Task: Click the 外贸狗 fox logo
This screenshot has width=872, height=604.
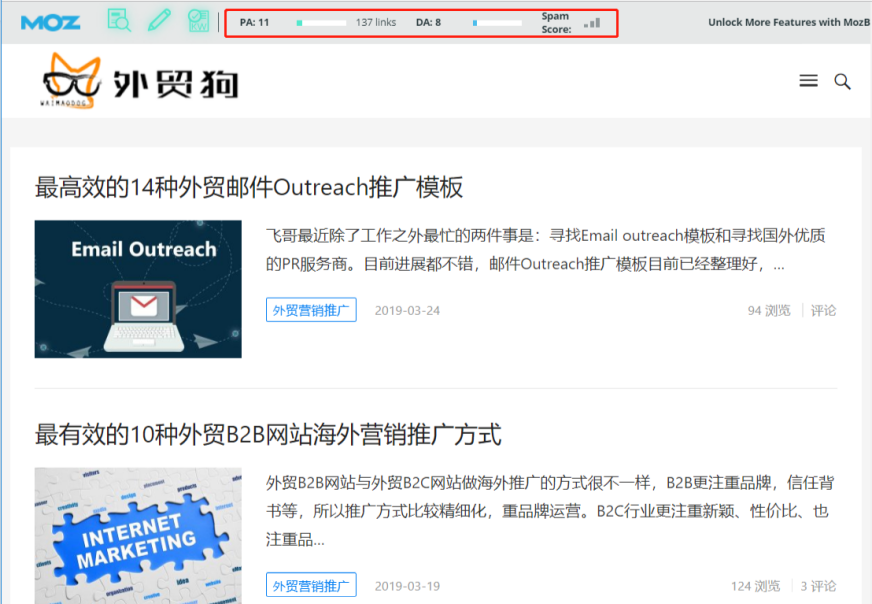Action: (71, 80)
